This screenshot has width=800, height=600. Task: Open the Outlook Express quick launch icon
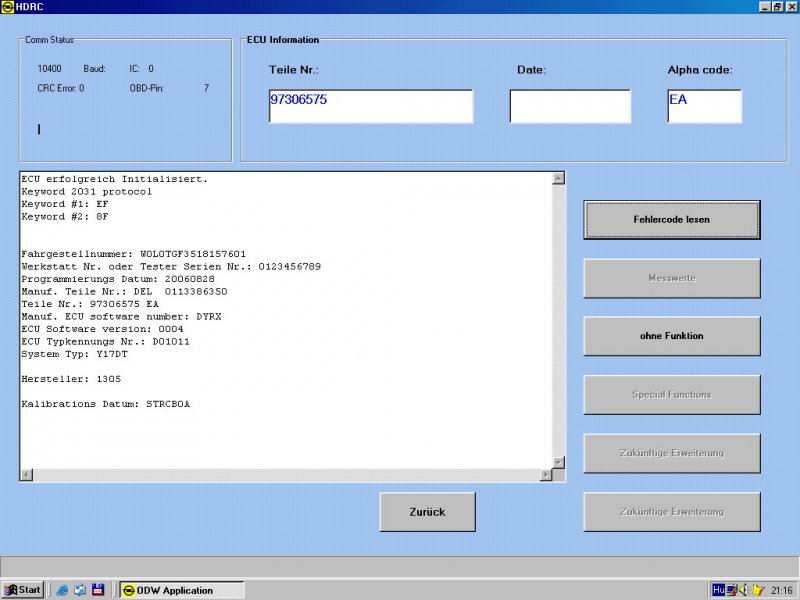pos(80,590)
